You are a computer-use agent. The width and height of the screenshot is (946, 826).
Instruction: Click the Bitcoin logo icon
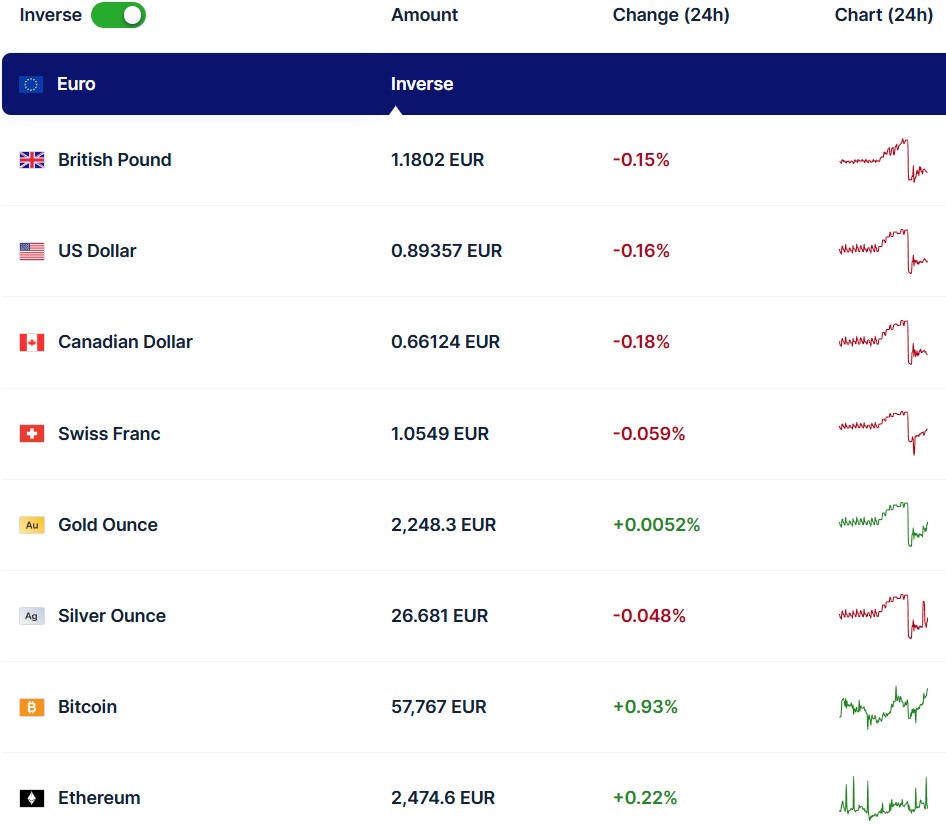pyautogui.click(x=32, y=707)
